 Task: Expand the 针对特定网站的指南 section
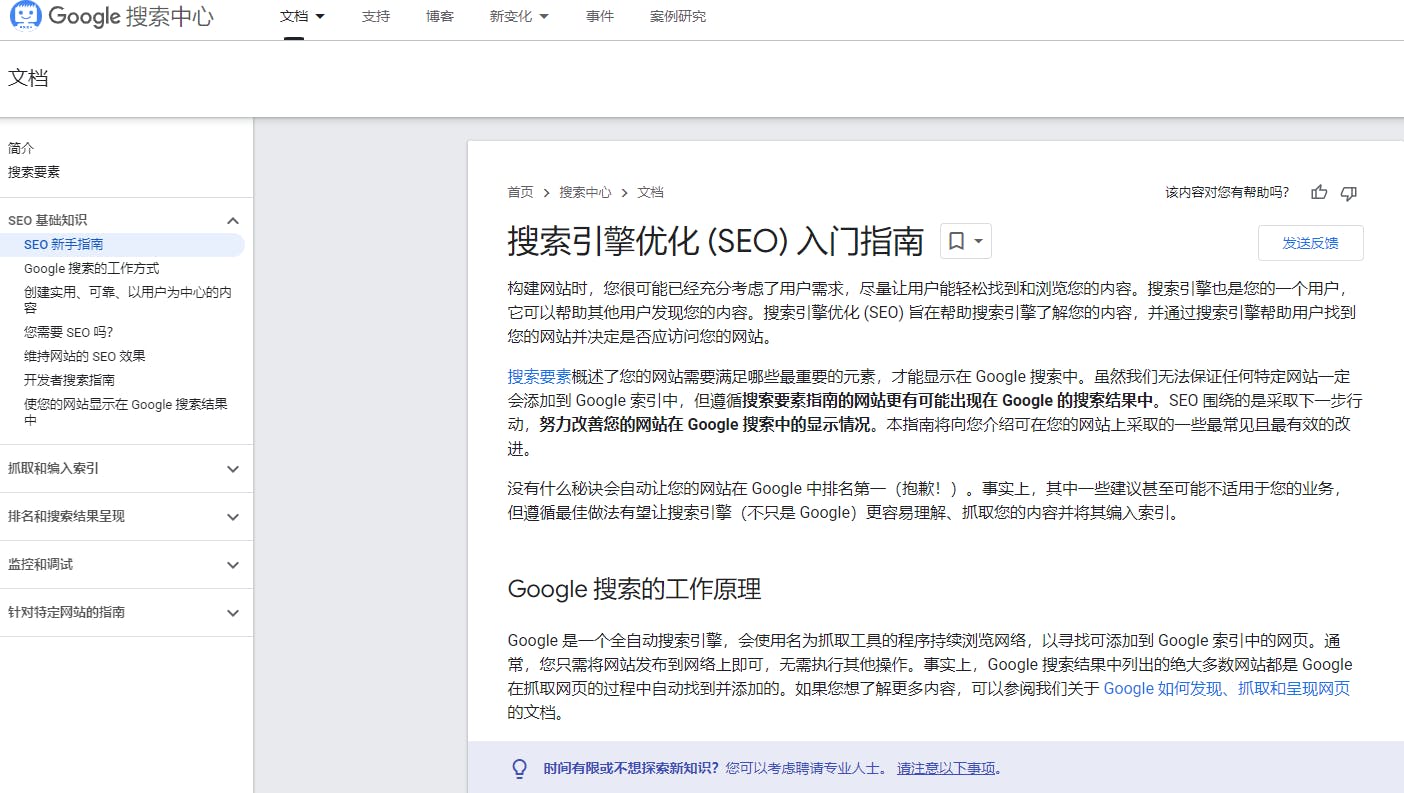(x=233, y=613)
